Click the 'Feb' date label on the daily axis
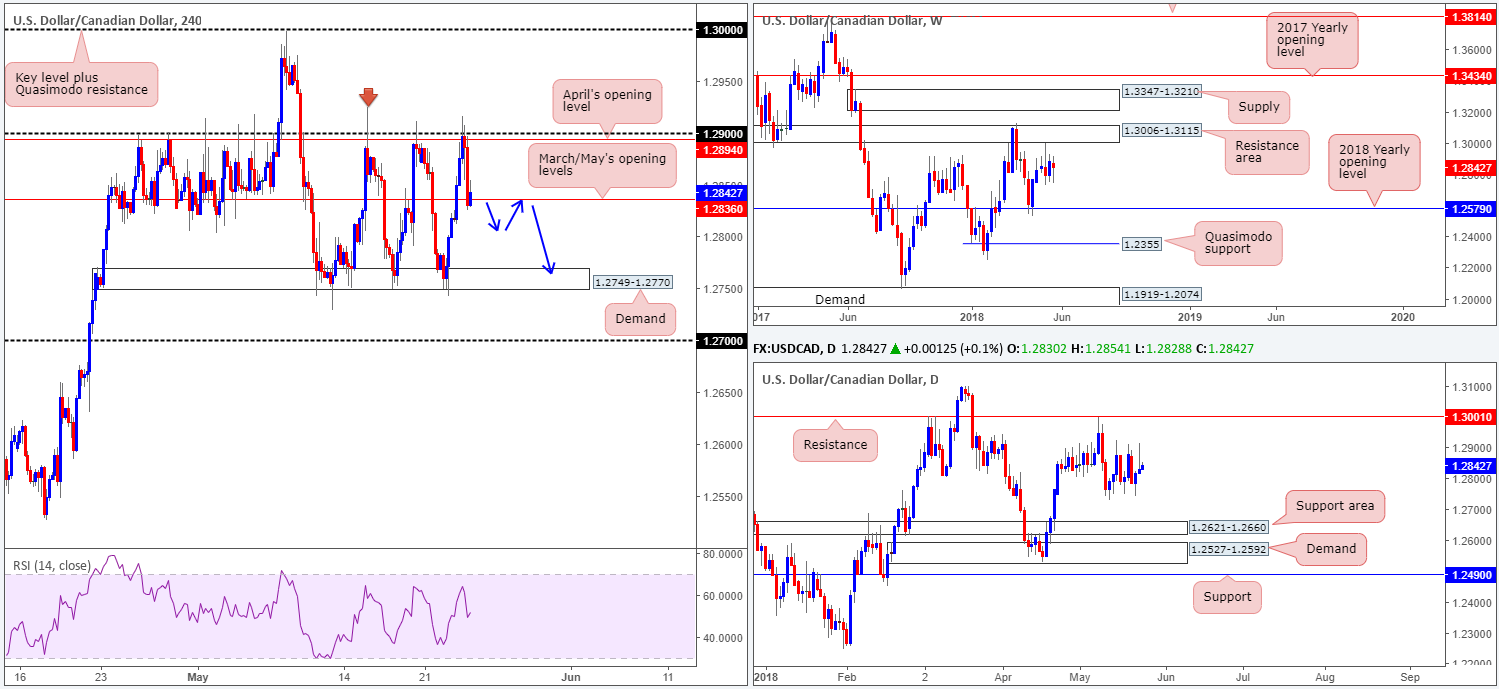1499x689 pixels. tap(846, 677)
